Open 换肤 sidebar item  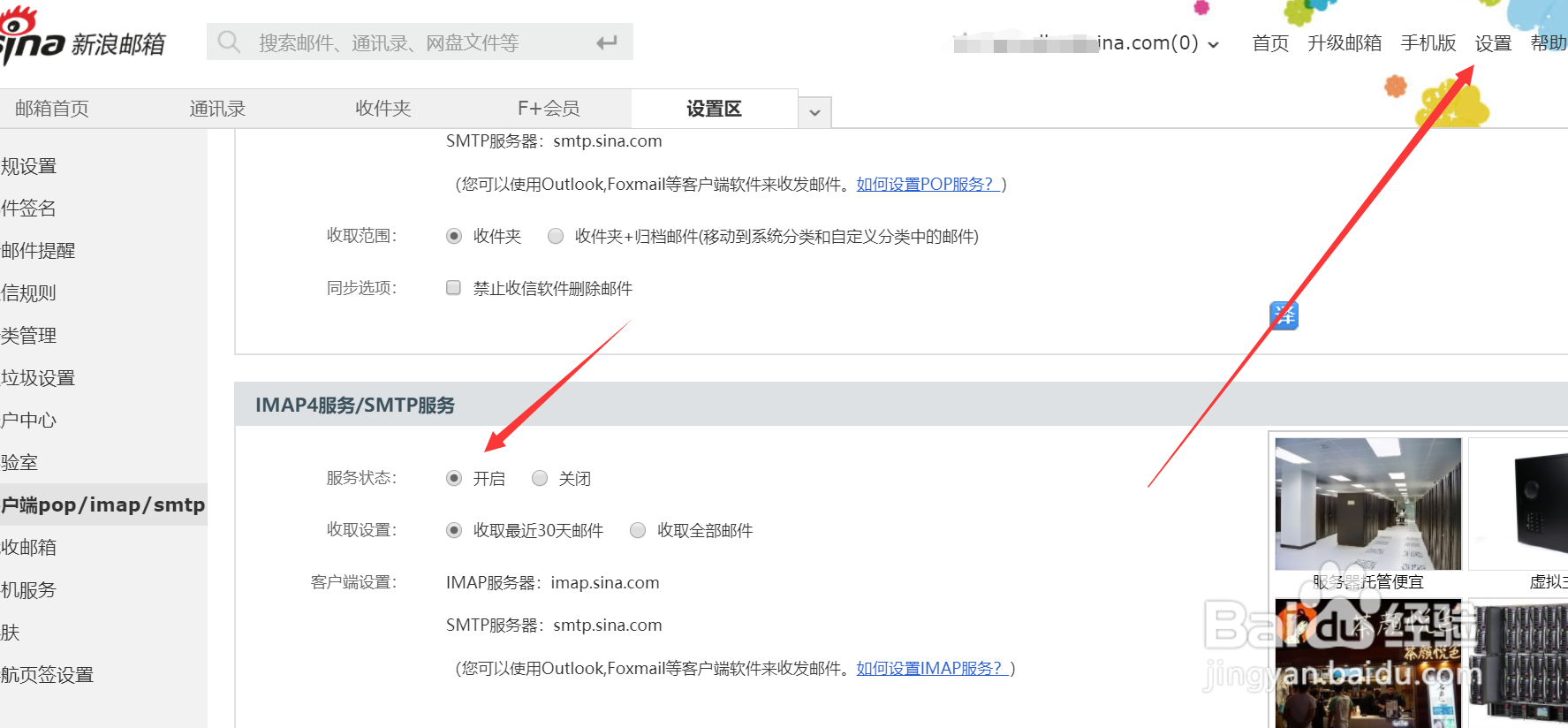11,633
